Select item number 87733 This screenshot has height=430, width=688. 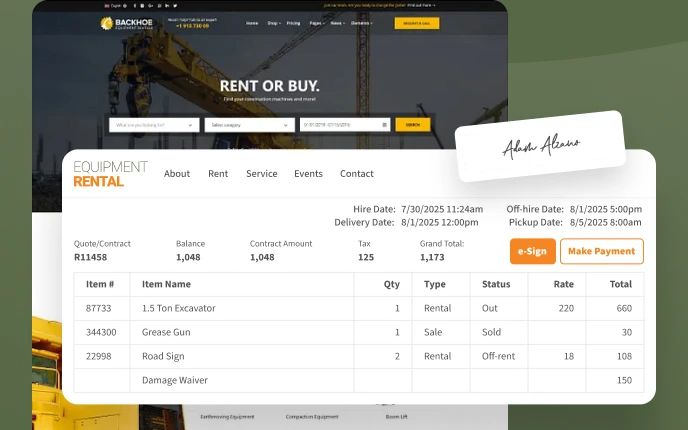(x=99, y=308)
